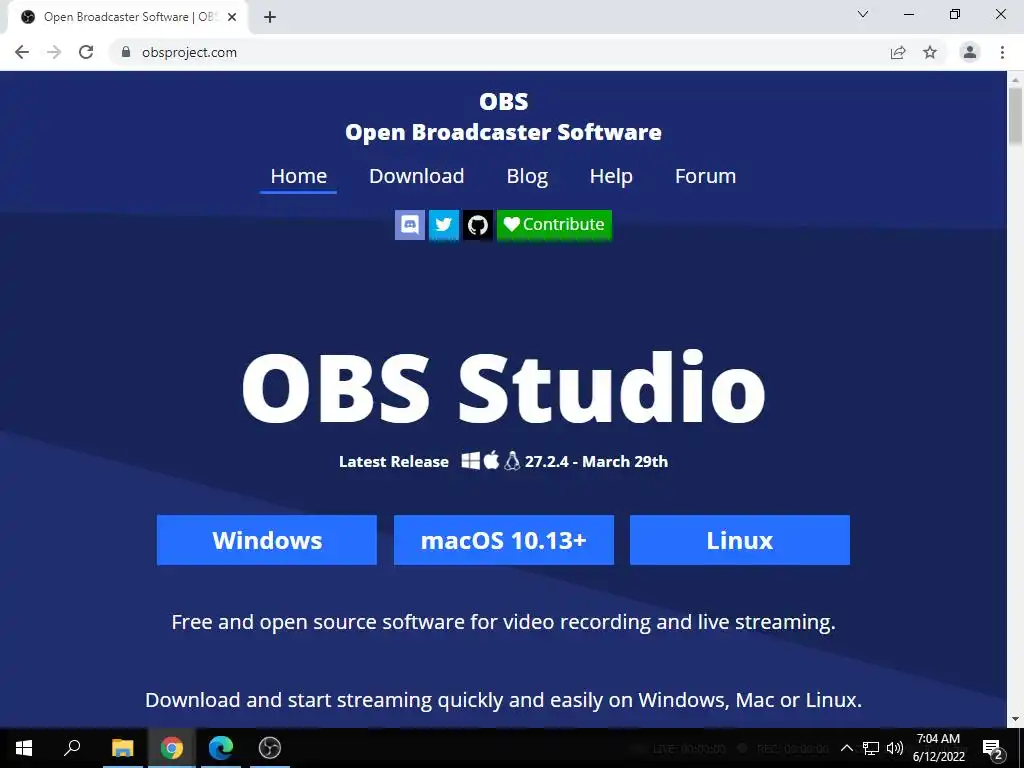Launch Microsoft Edge from taskbar
Viewport: 1024px width, 768px height.
point(221,748)
